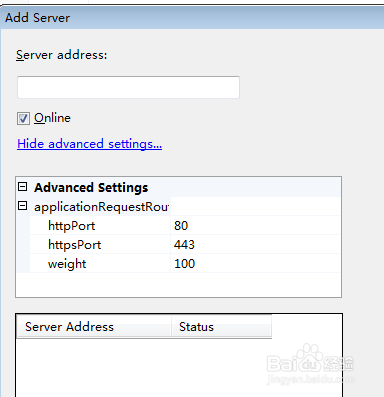384x397 pixels.
Task: Select the weight property row
Action: tap(185, 264)
